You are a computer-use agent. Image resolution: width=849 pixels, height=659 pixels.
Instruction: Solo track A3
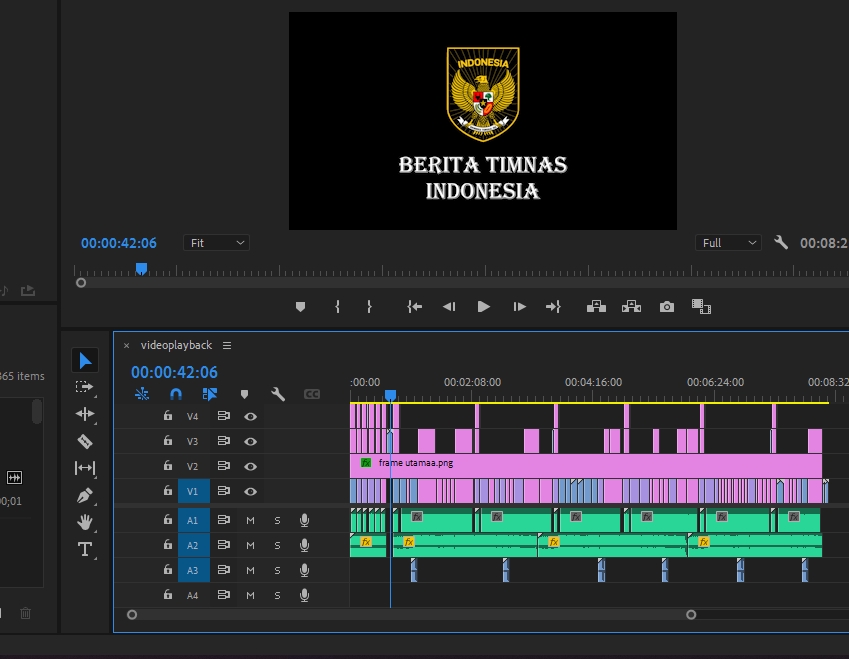click(277, 570)
